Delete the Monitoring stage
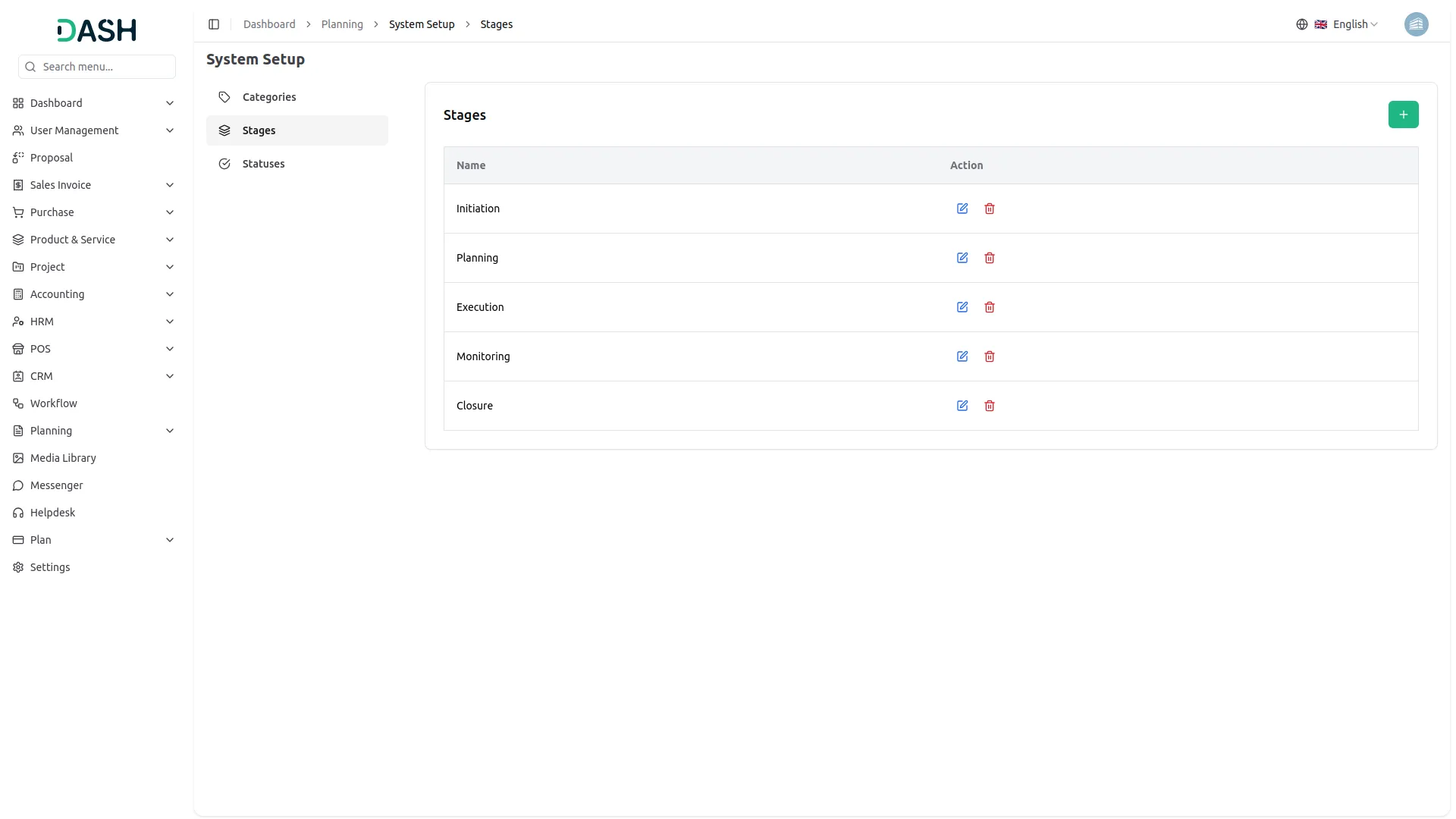 (990, 356)
